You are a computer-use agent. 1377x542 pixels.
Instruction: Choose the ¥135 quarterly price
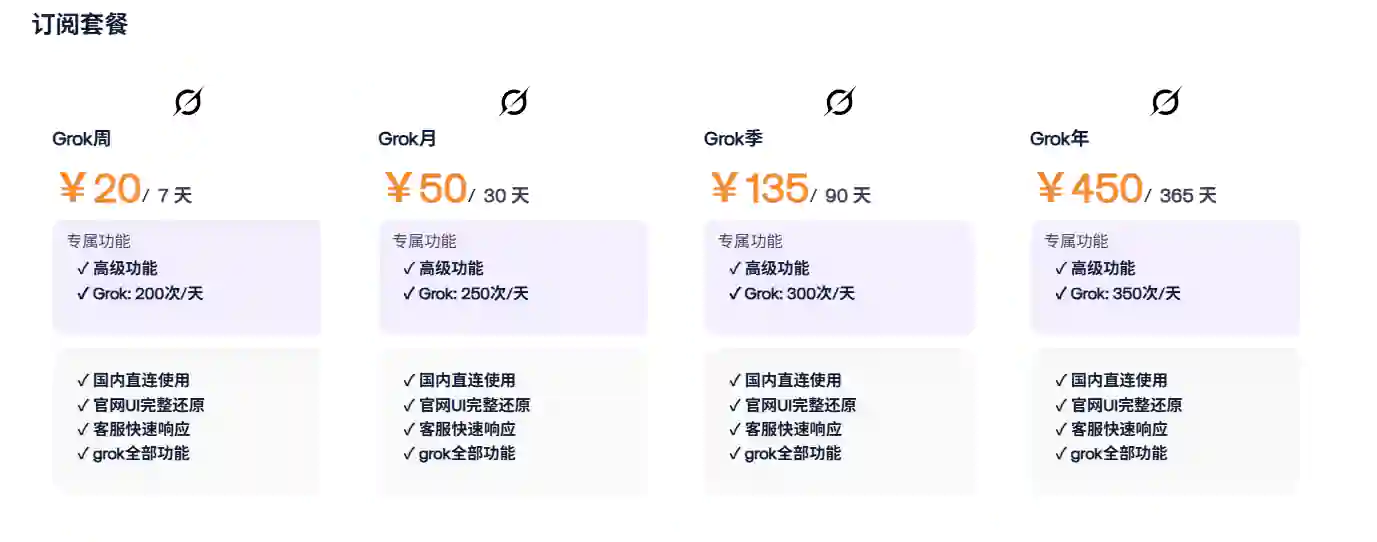[760, 188]
